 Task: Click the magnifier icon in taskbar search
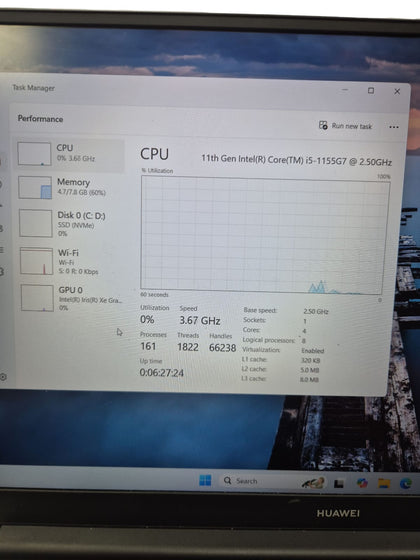pos(228,481)
